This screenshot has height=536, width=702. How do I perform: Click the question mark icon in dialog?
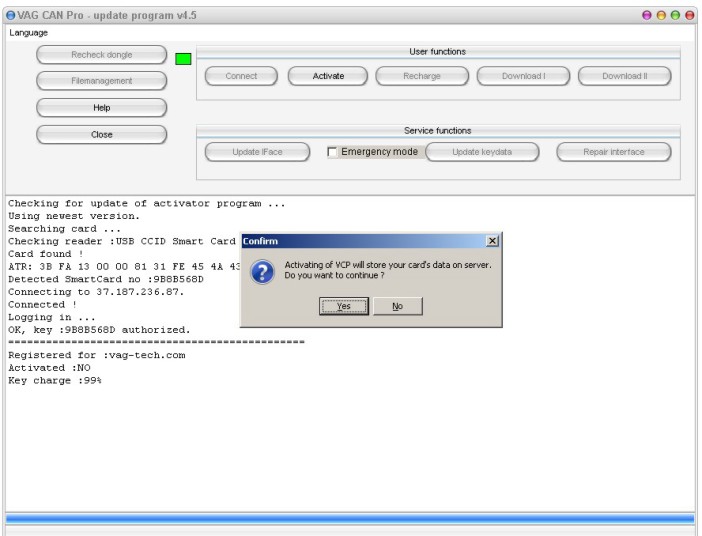[262, 272]
